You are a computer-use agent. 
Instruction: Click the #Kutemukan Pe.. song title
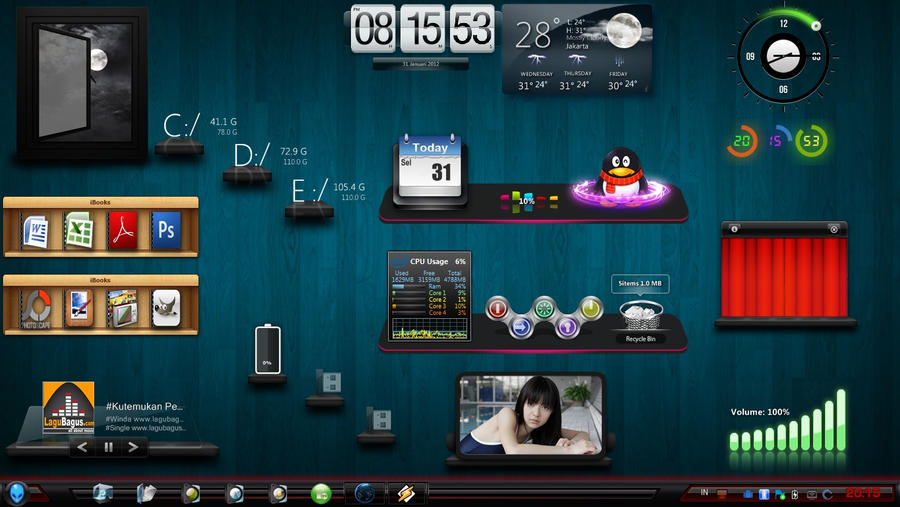coord(144,407)
